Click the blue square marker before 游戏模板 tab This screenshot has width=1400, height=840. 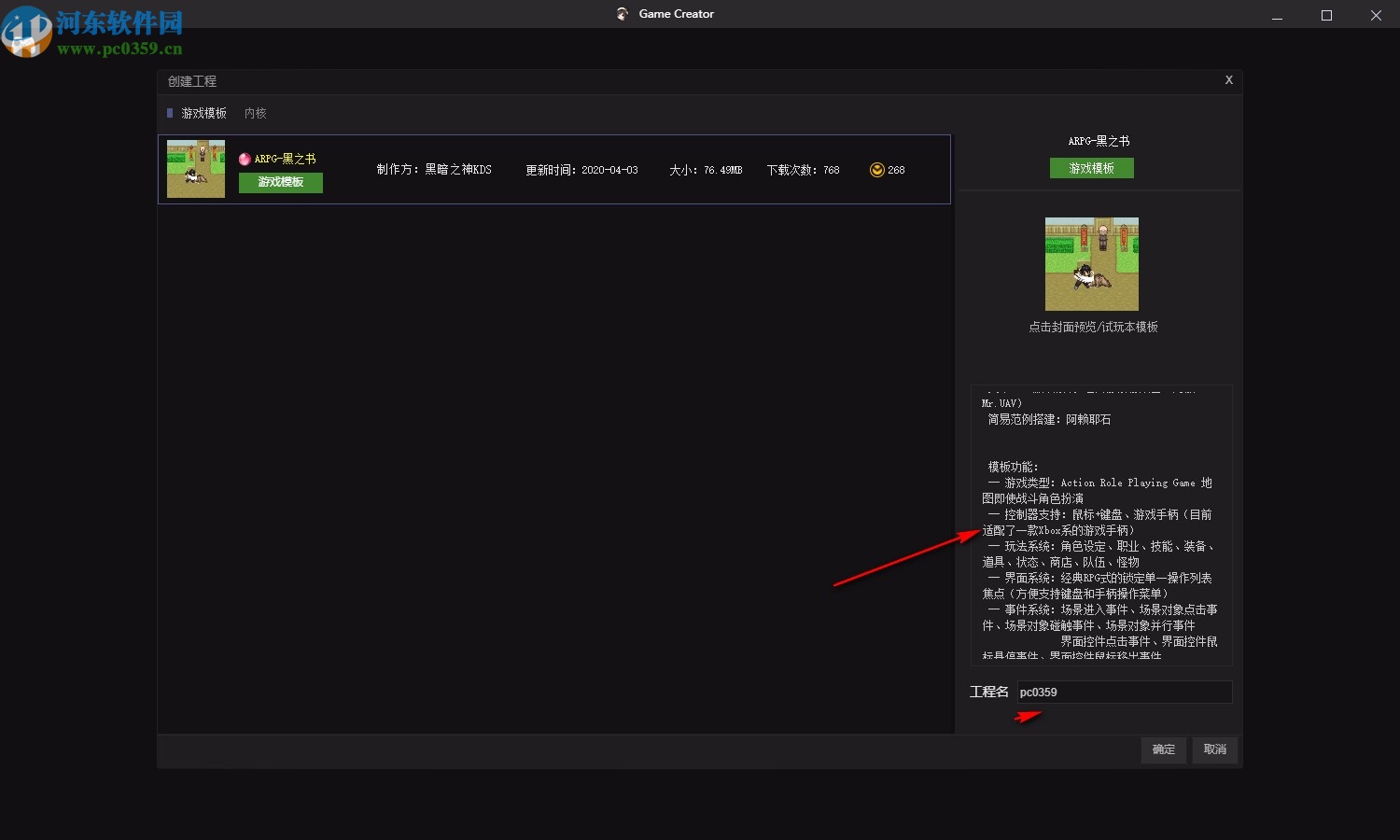[172, 113]
